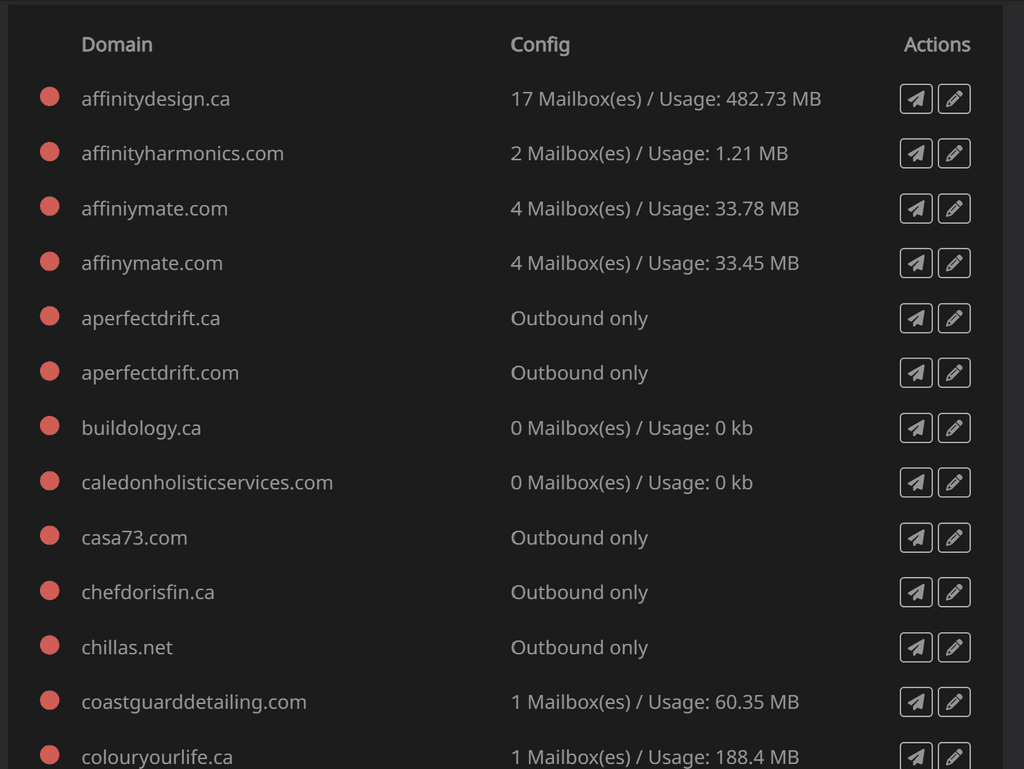Screen dimensions: 1024x769
Task: Edit the chefdorisfin.ca domain
Action: click(x=954, y=592)
